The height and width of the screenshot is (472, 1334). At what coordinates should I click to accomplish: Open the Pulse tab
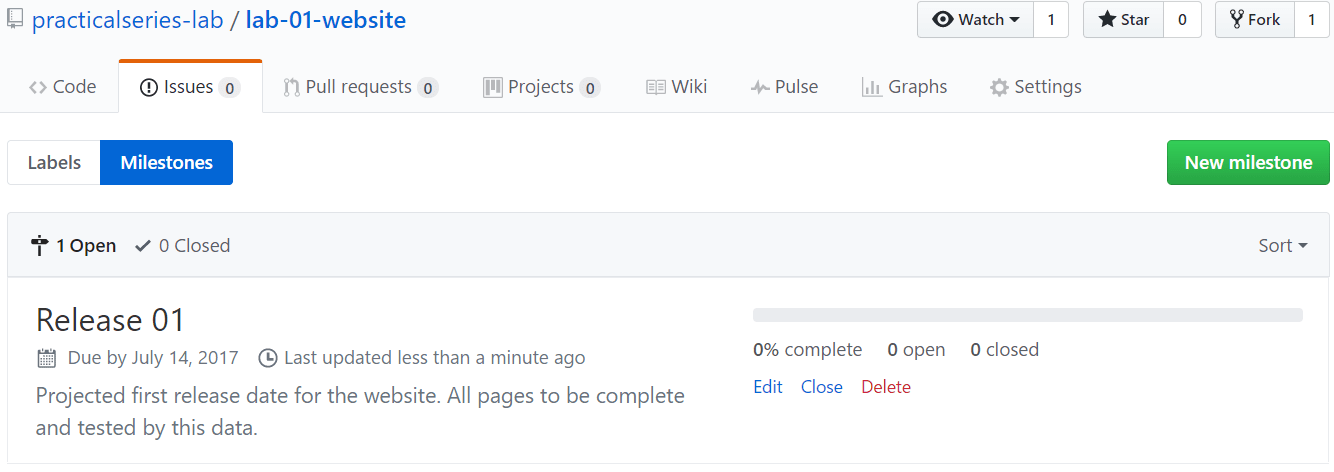pos(784,87)
